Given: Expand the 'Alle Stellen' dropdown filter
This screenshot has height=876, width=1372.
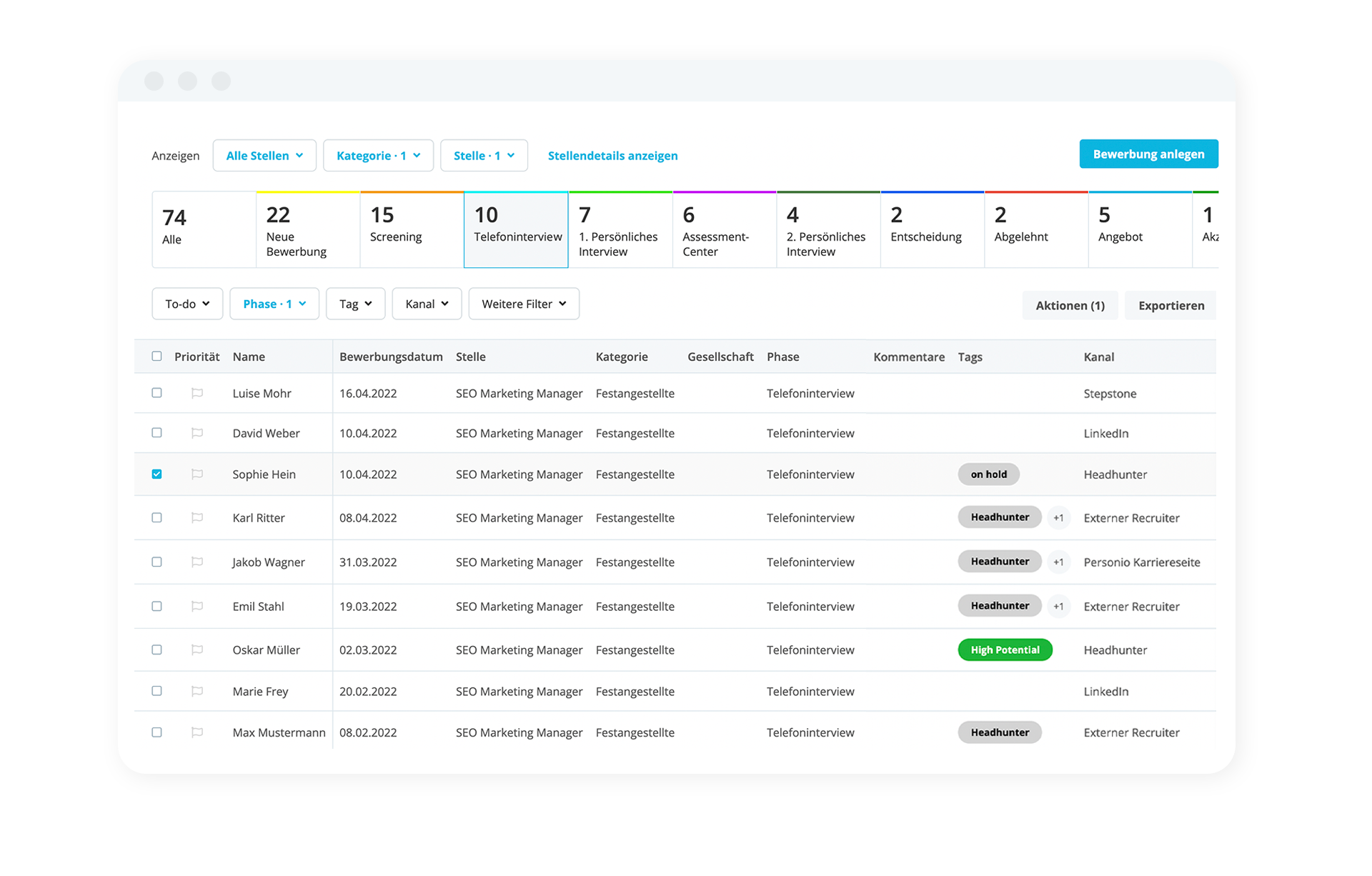Looking at the screenshot, I should point(264,155).
